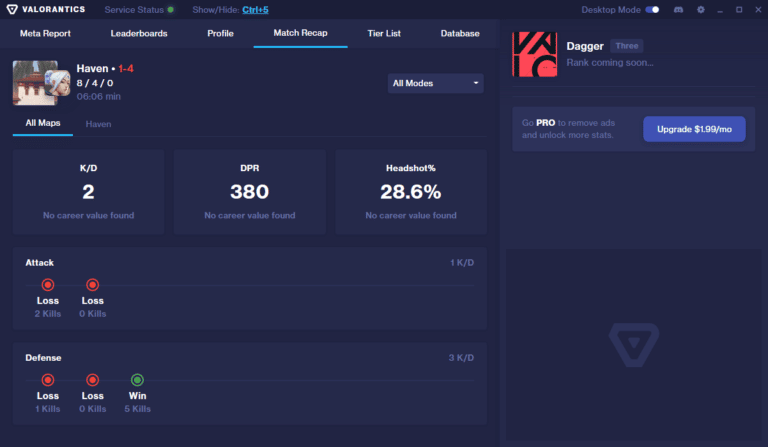Open settings via gear icon
The height and width of the screenshot is (447, 768).
(701, 10)
